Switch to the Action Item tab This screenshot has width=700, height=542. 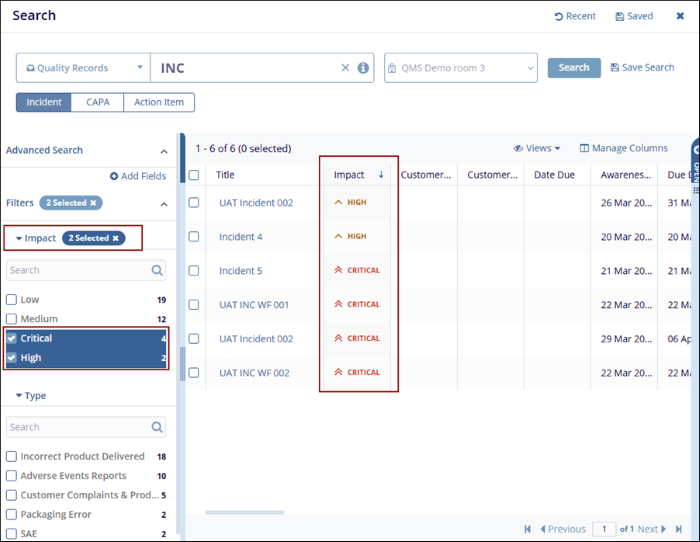tap(159, 102)
